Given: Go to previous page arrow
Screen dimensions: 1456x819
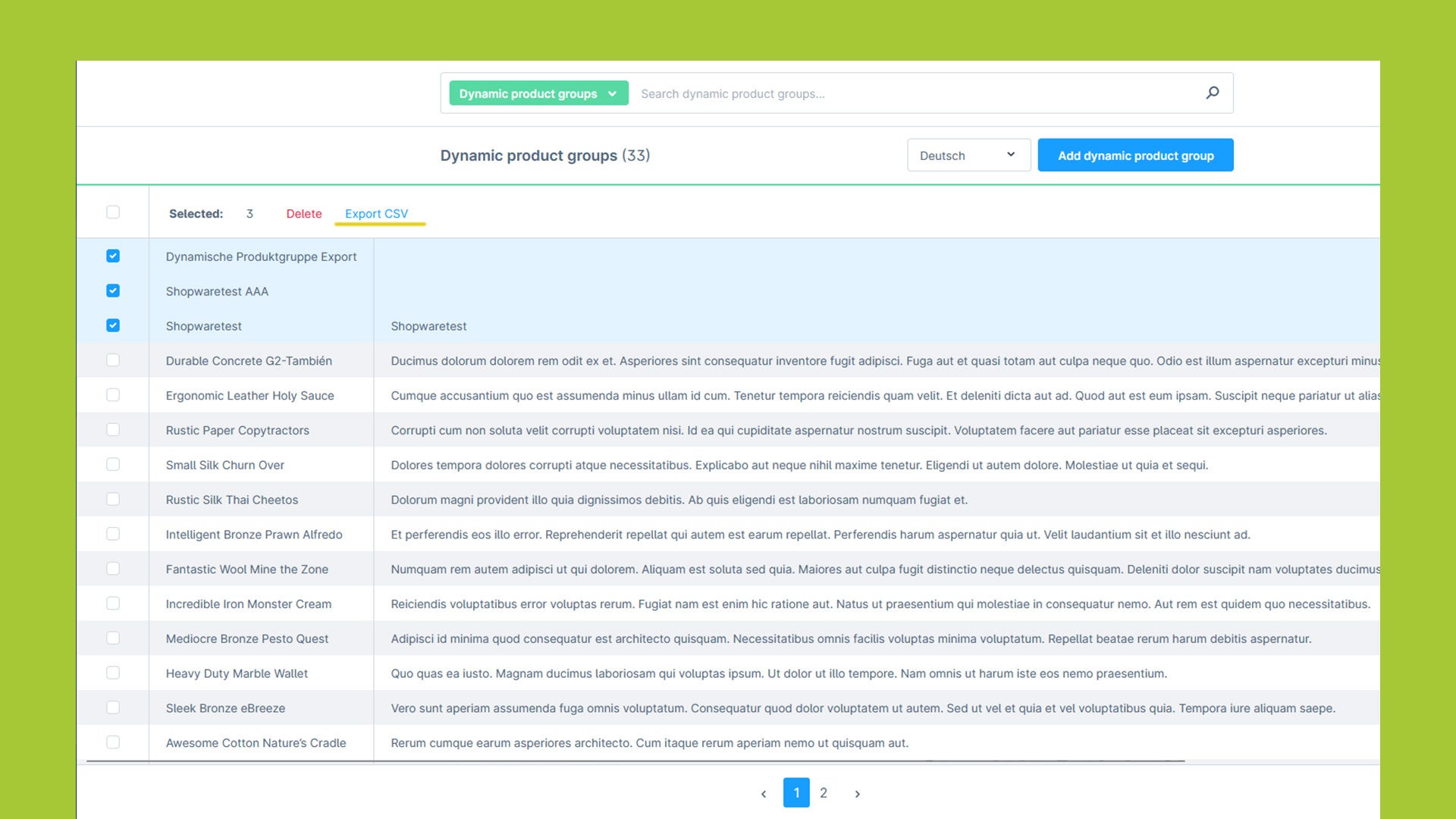Looking at the screenshot, I should [764, 793].
